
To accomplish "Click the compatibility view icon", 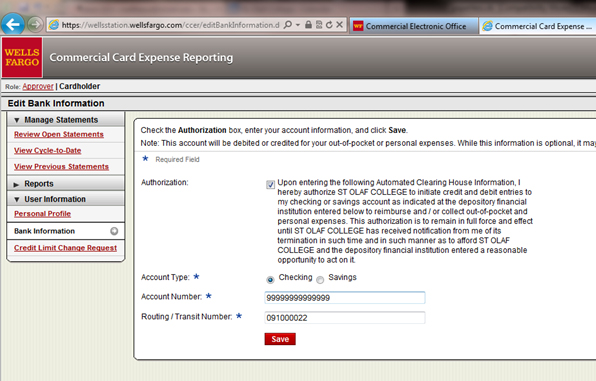I will (319, 25).
